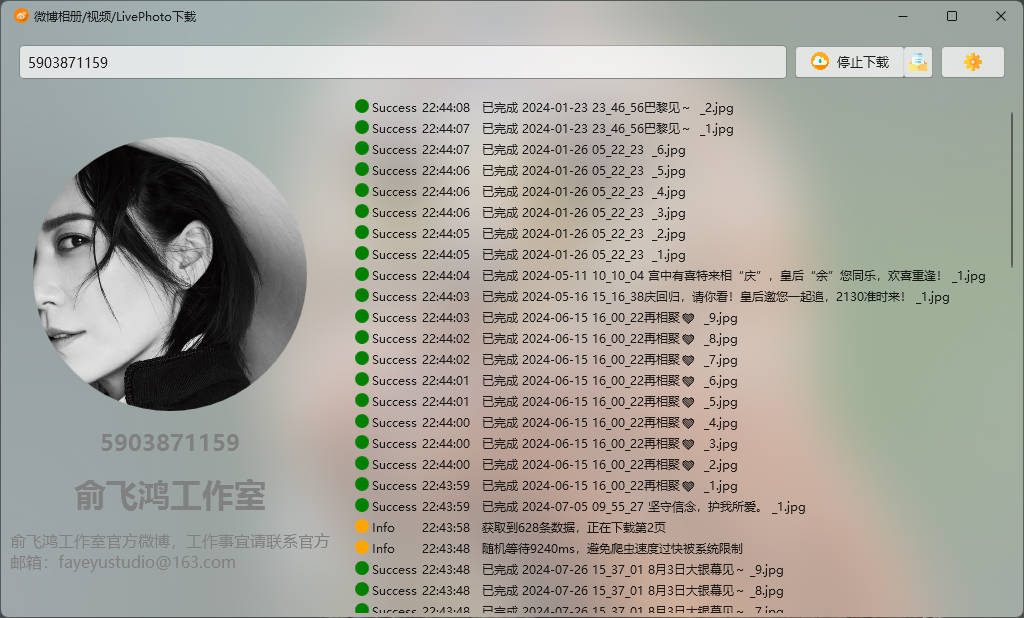1024x618 pixels.
Task: Select log row 再相聚 _7.jpg
Action: pyautogui.click(x=547, y=359)
